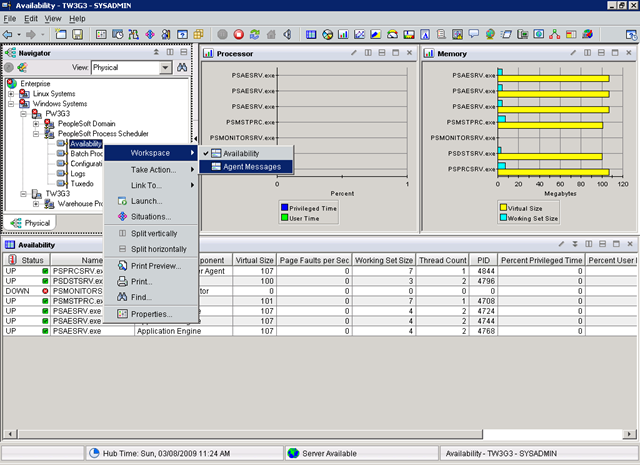The image size is (640, 465).
Task: Open the Situation Editor toolbar icon
Action: point(150,34)
